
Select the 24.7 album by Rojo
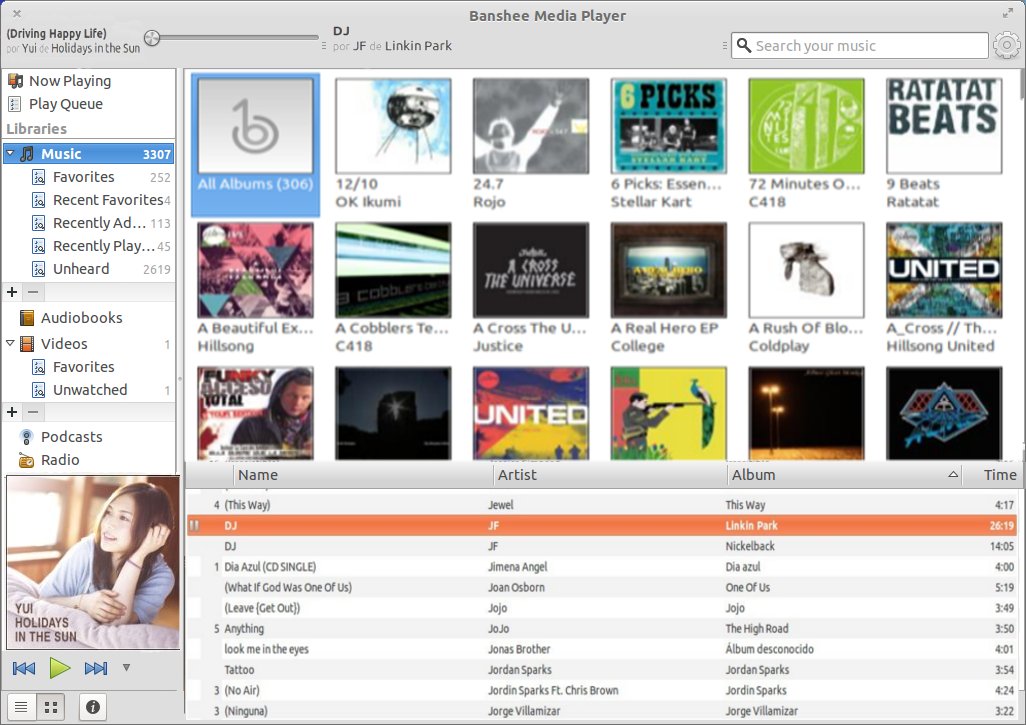[531, 144]
